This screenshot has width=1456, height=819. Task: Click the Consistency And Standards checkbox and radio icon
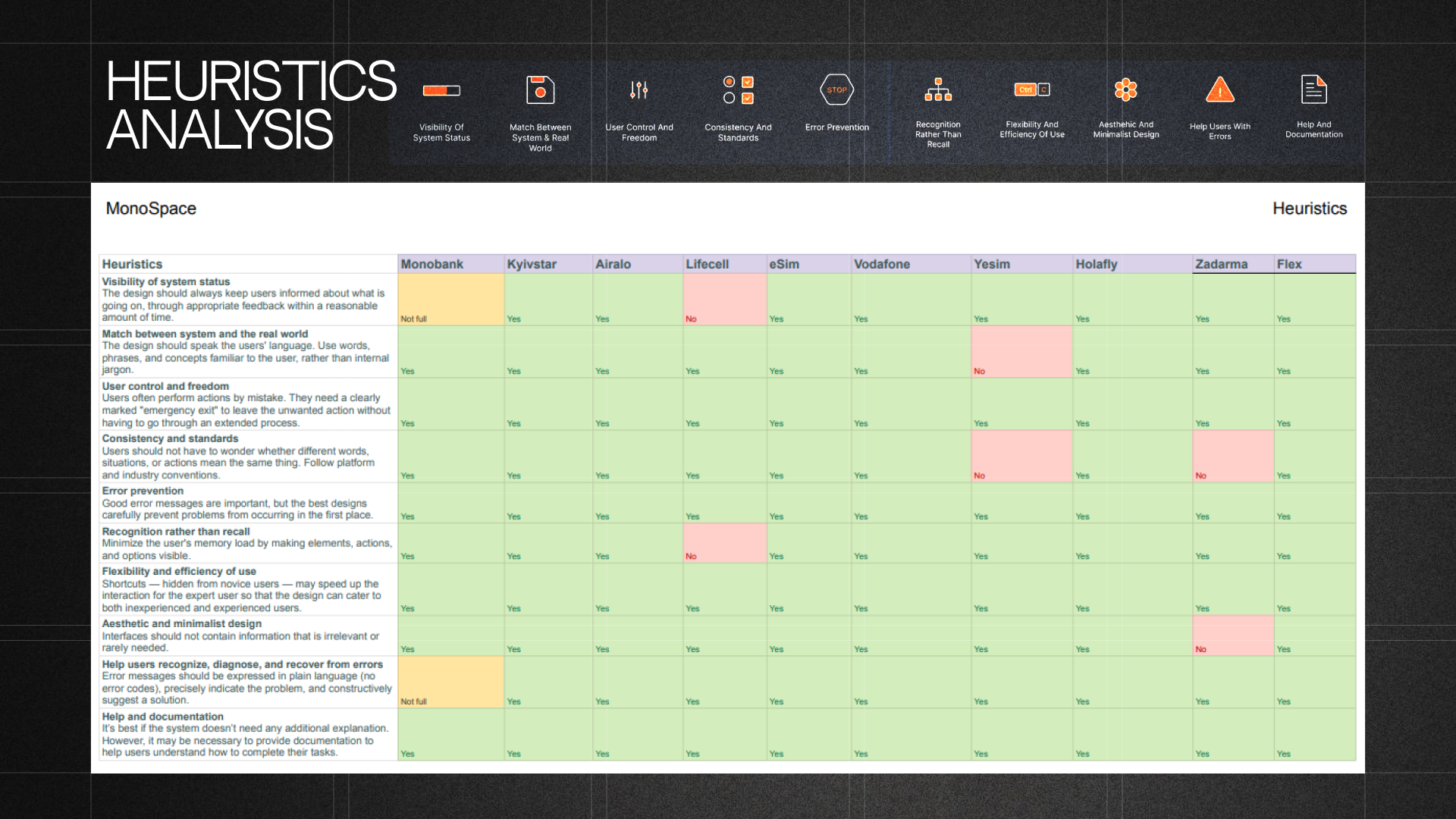pos(738,89)
